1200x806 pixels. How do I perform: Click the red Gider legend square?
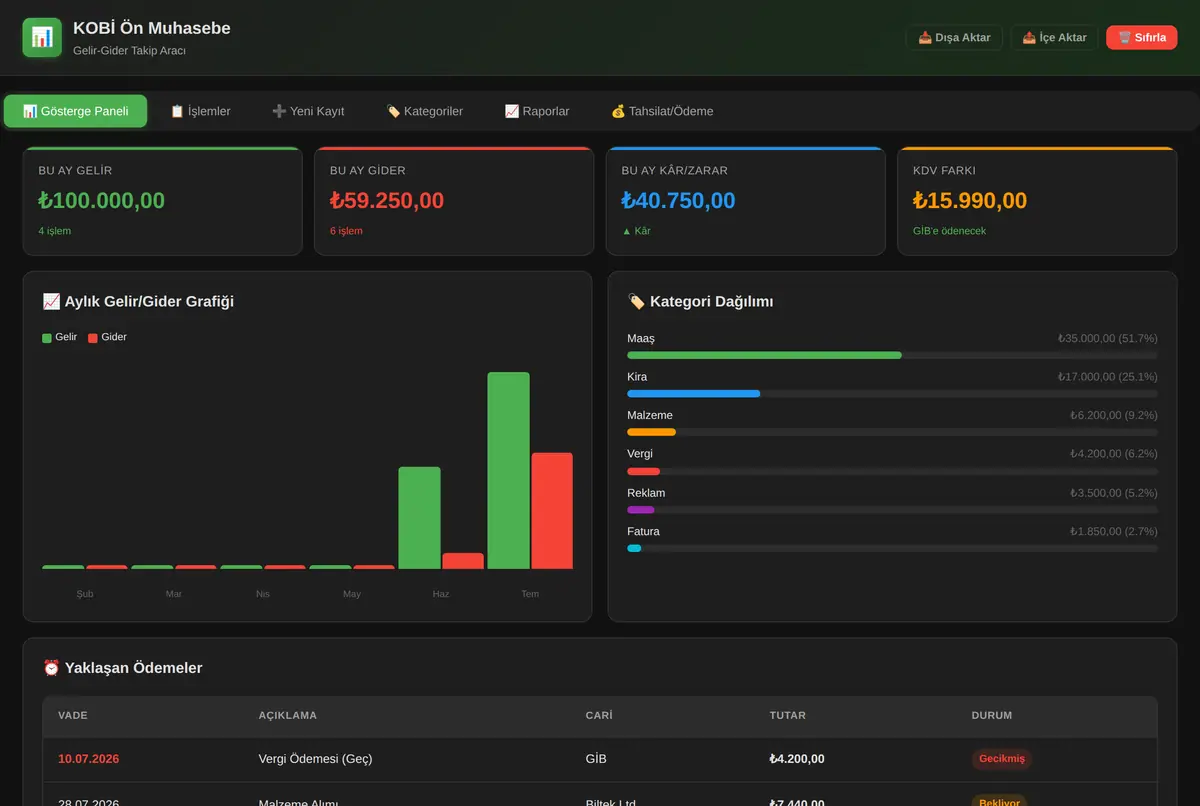tap(93, 338)
